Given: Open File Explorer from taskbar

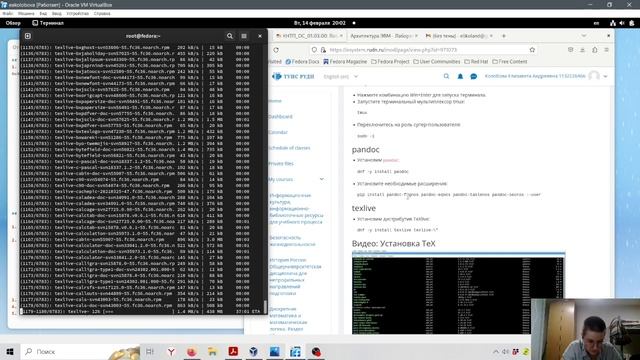Looking at the screenshot, I should [213, 351].
